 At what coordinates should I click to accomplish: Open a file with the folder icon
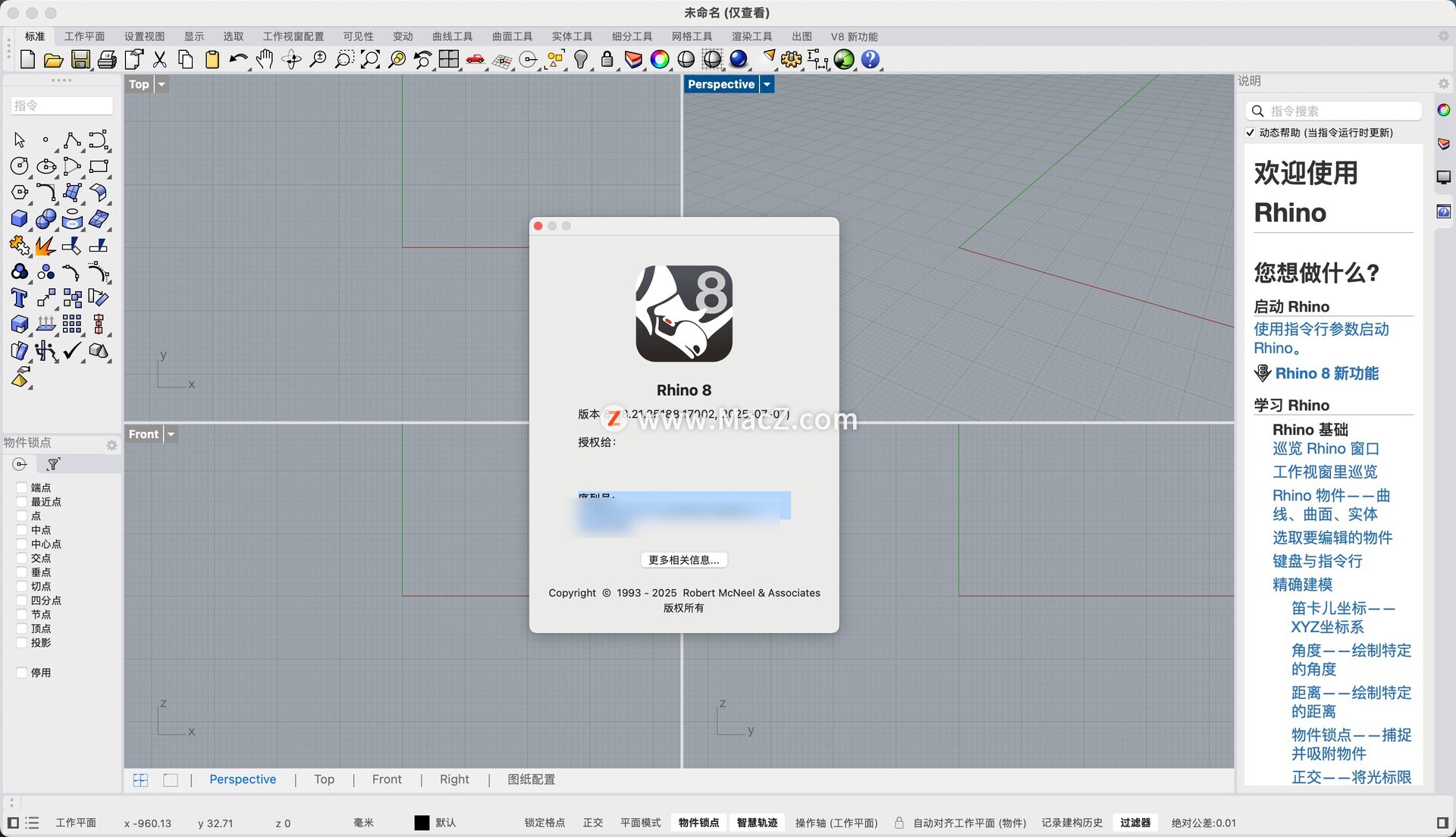(53, 59)
